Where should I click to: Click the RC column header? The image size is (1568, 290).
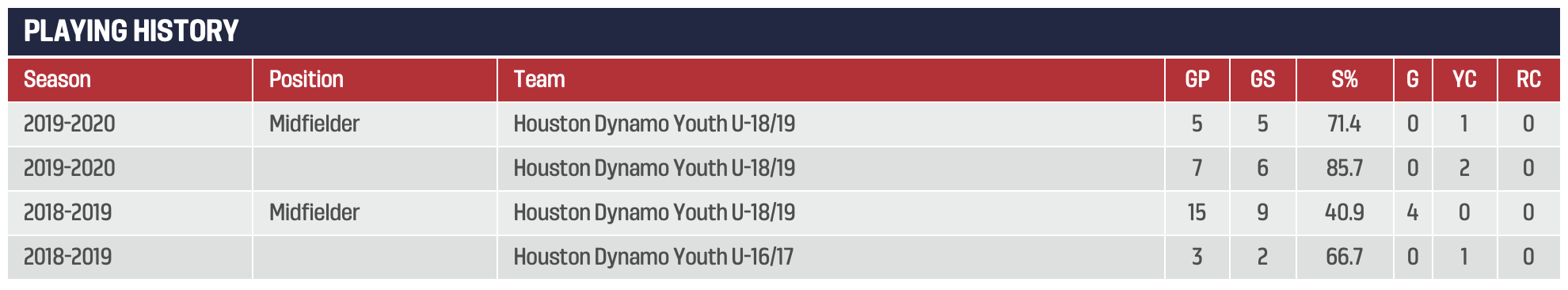pos(1528,79)
